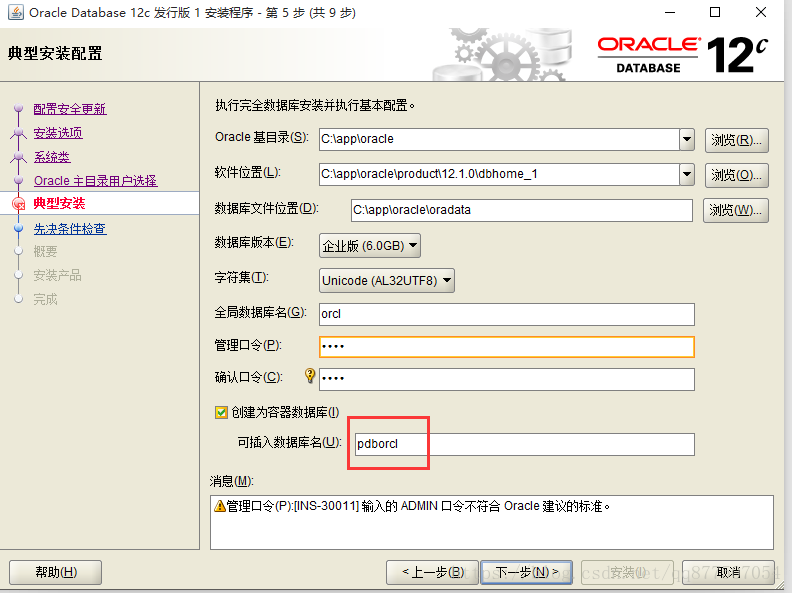Click the 帮助(H) button
This screenshot has height=593, width=792.
[x=56, y=572]
